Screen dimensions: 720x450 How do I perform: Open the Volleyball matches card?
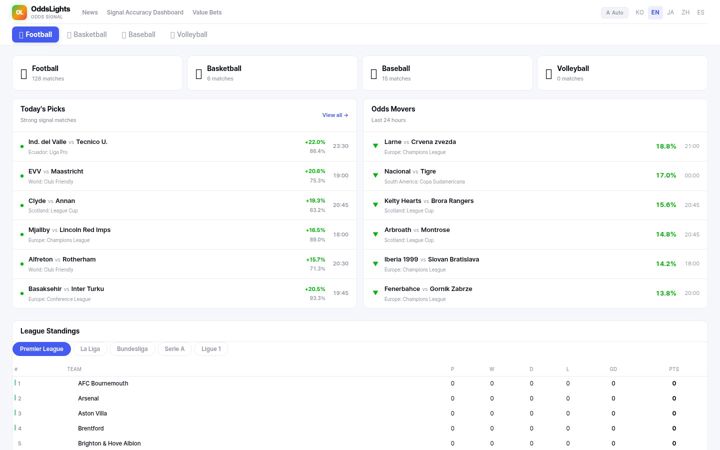(x=622, y=73)
